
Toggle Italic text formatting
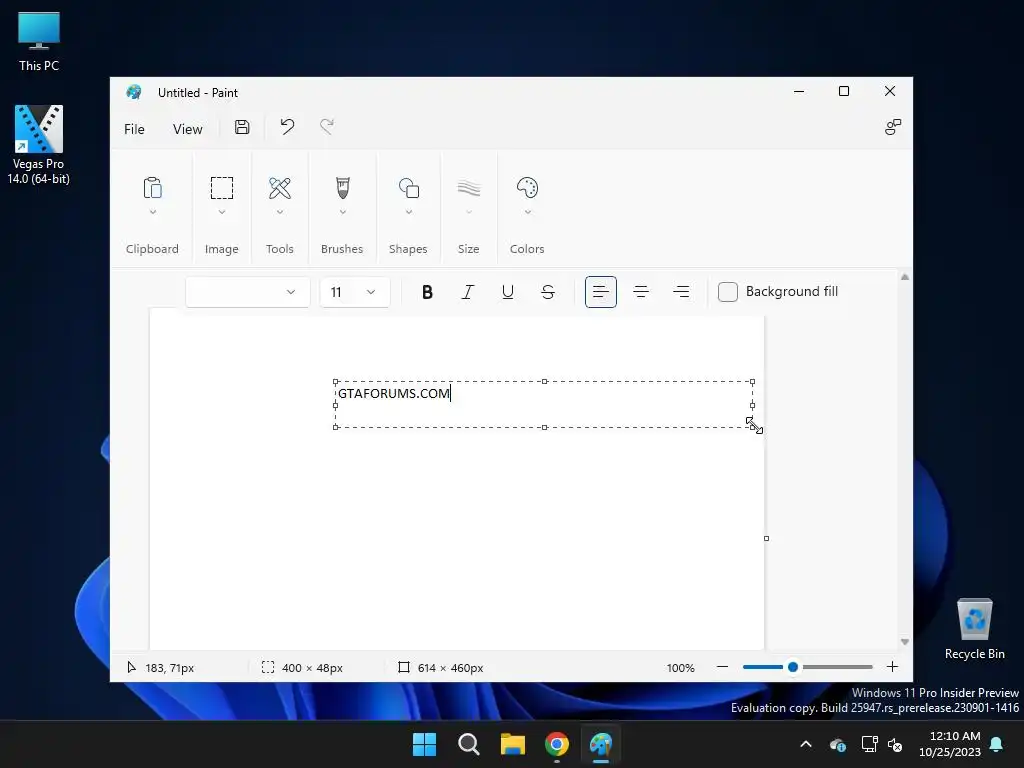pos(468,292)
